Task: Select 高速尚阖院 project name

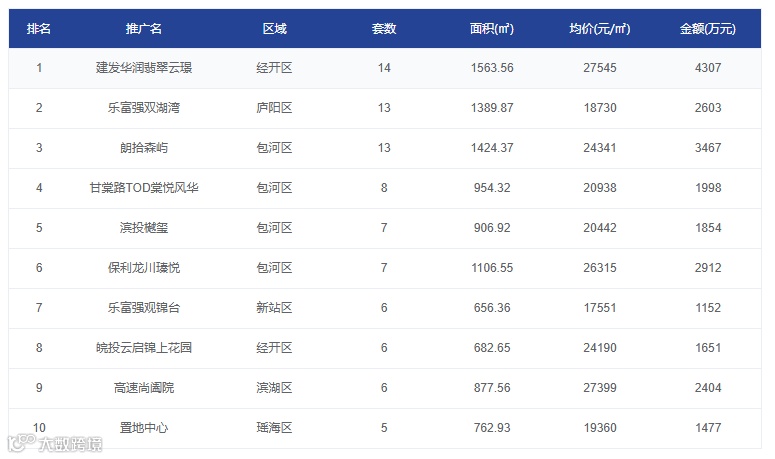Action: pyautogui.click(x=144, y=388)
